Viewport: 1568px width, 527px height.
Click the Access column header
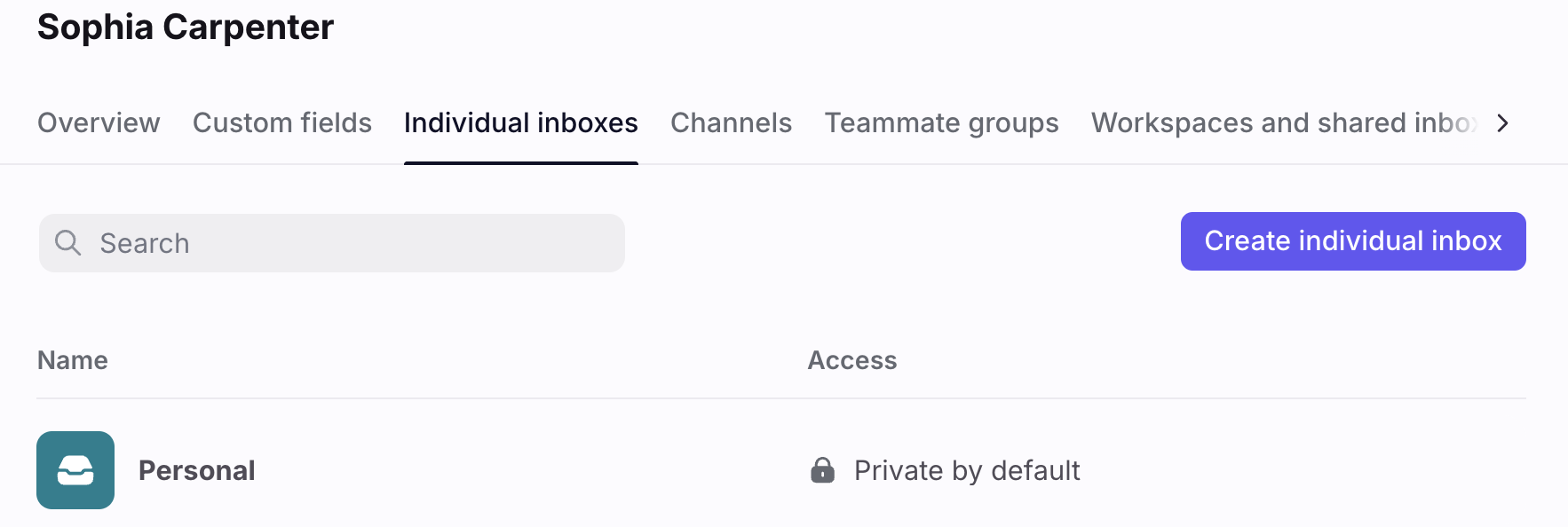(852, 360)
